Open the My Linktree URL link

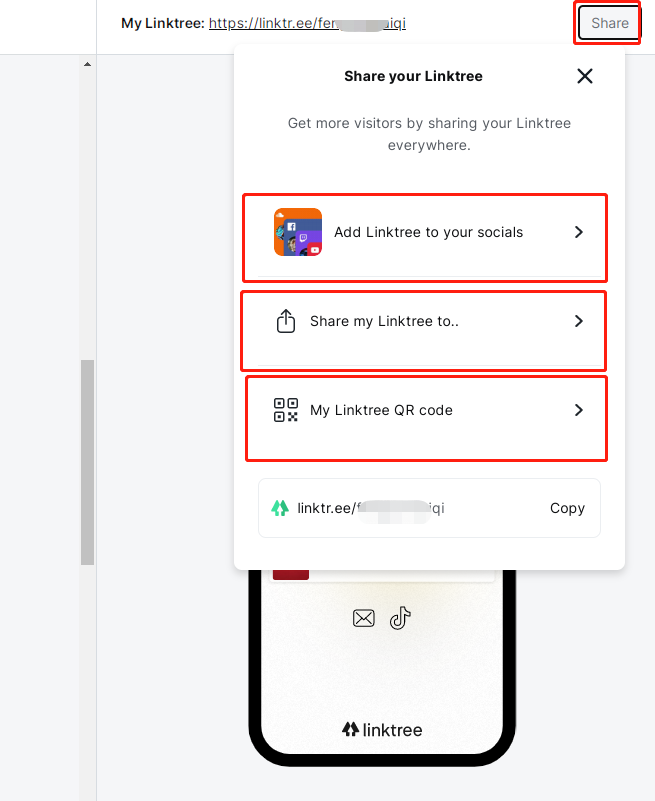(x=307, y=23)
